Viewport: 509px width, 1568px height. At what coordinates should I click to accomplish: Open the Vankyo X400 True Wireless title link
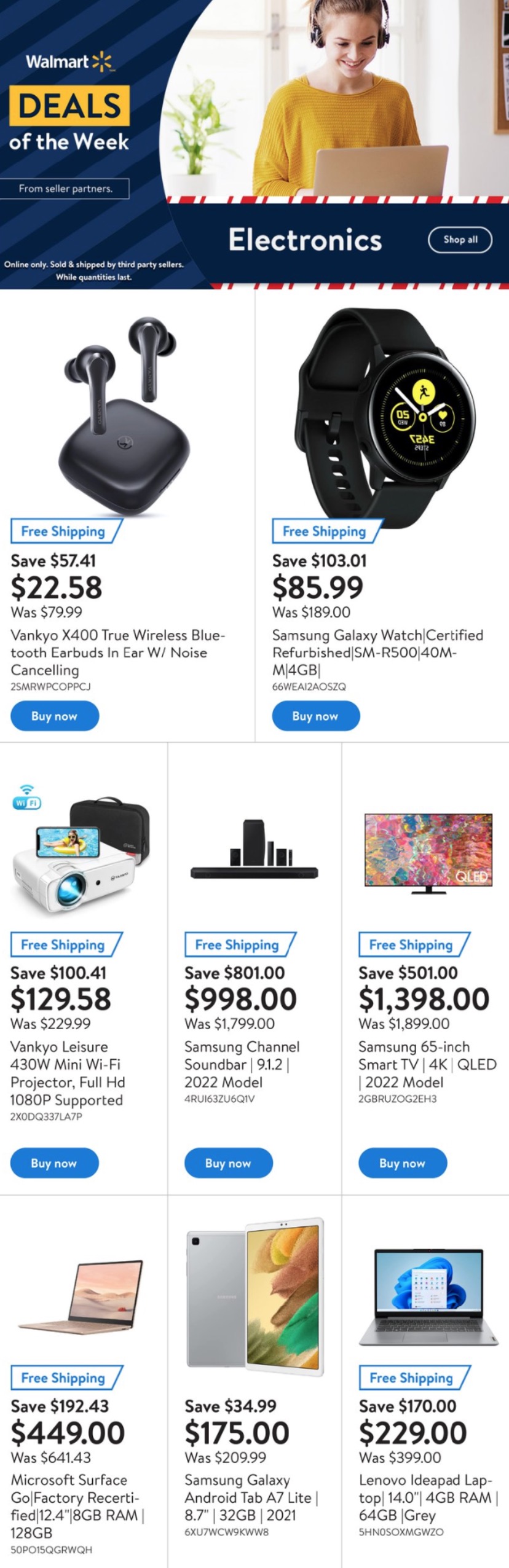click(x=118, y=652)
